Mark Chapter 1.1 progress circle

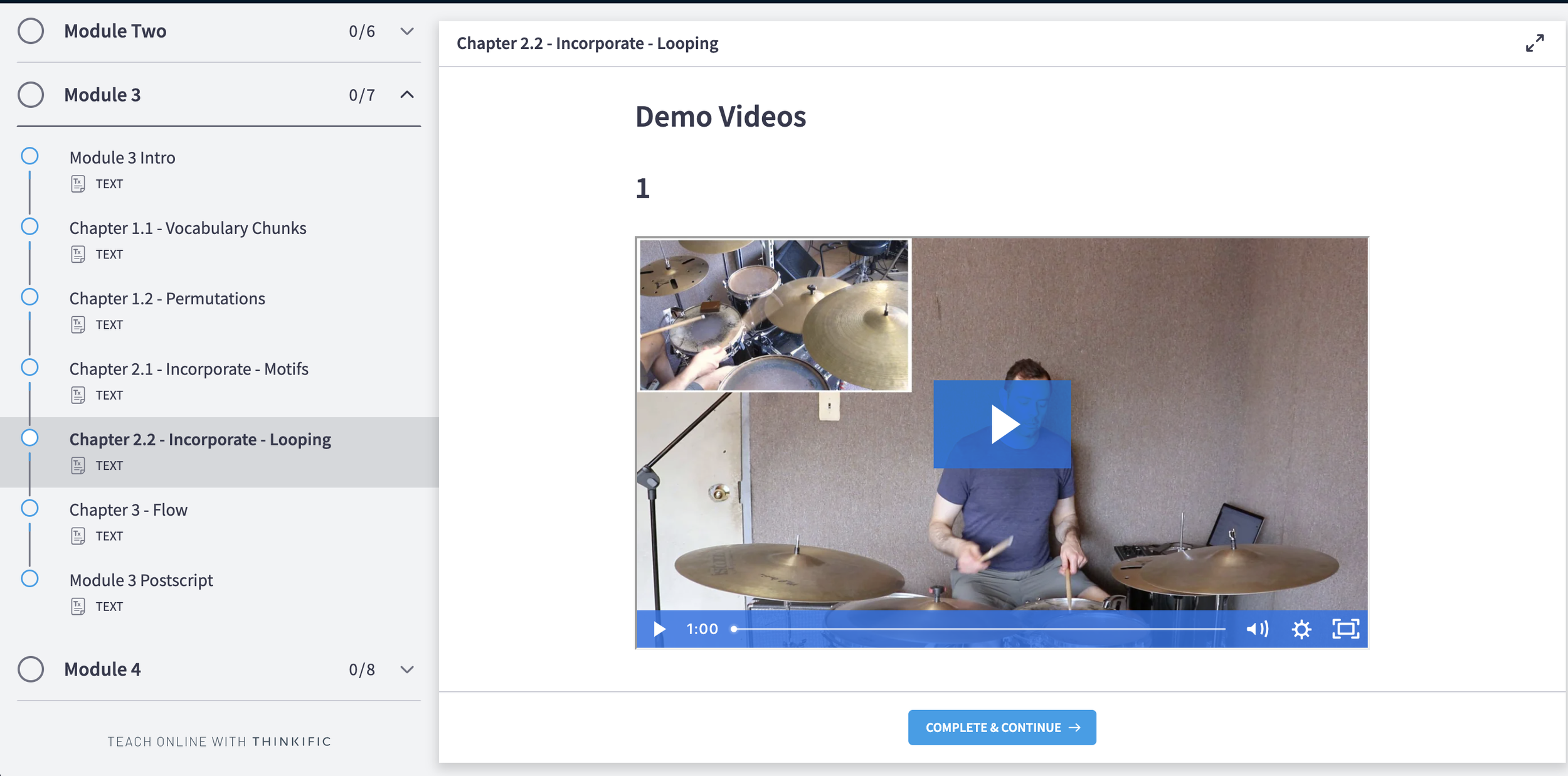pyautogui.click(x=29, y=226)
